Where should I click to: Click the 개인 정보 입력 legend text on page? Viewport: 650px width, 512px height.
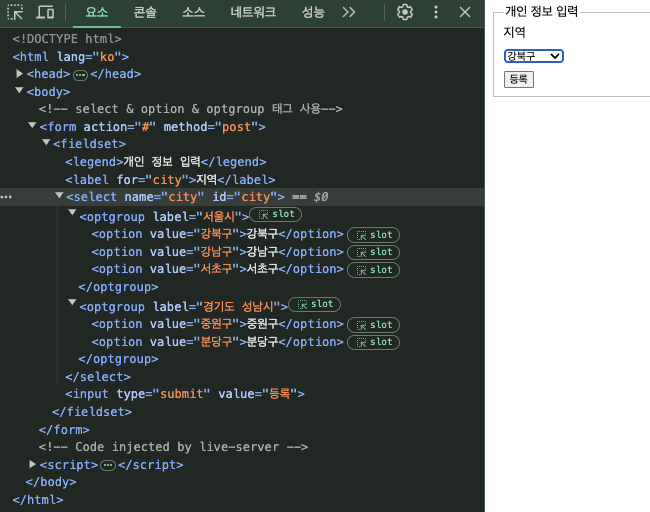541,11
